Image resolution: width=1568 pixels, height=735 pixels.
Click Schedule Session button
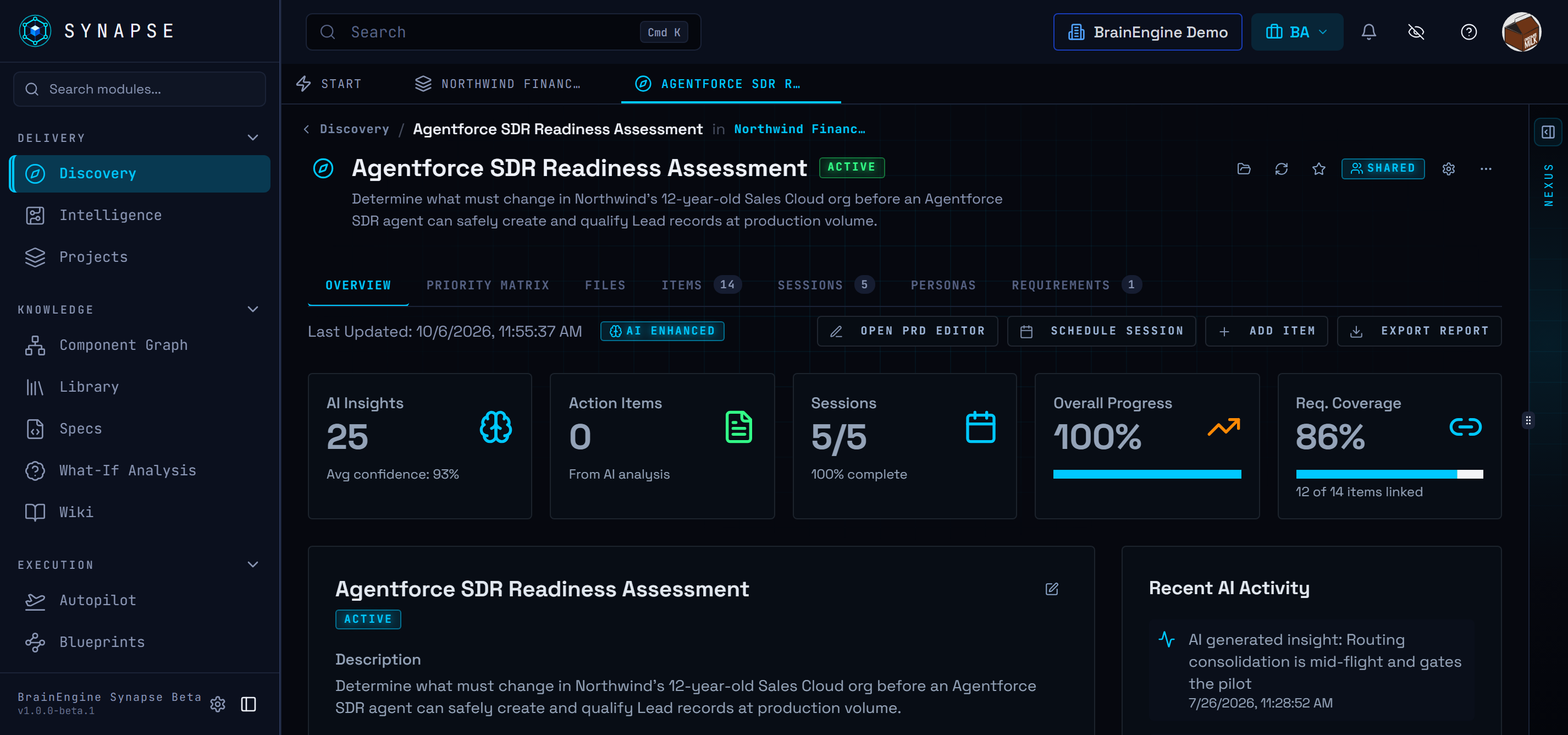(x=1101, y=331)
